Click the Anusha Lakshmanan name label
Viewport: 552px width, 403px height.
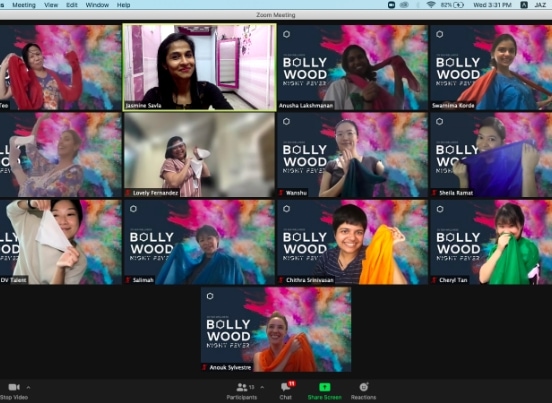306,106
